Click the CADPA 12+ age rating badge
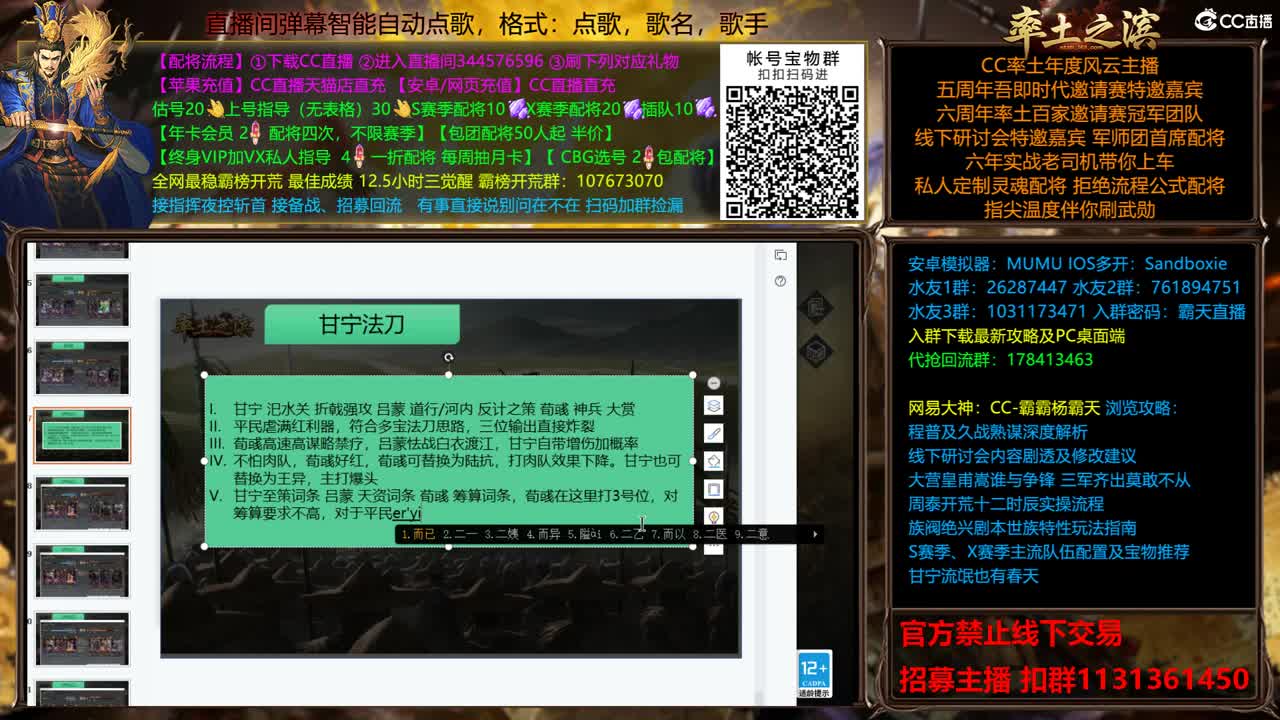The width and height of the screenshot is (1280, 720). pyautogui.click(x=814, y=675)
